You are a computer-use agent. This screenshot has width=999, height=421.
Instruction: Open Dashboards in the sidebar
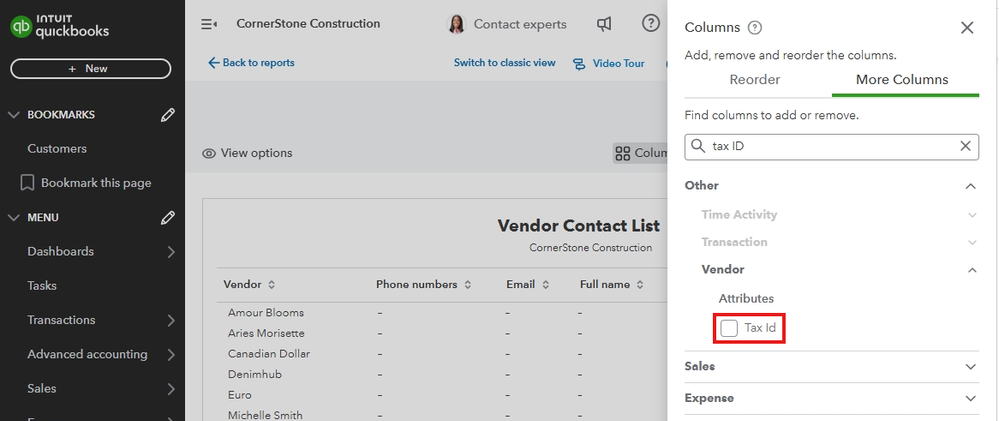tap(61, 252)
